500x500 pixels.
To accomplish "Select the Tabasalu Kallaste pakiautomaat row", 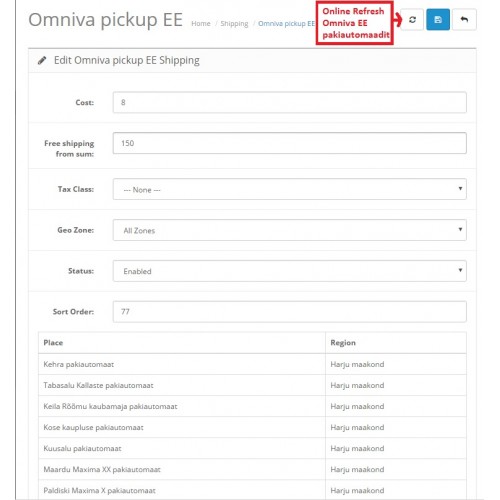I will point(252,385).
